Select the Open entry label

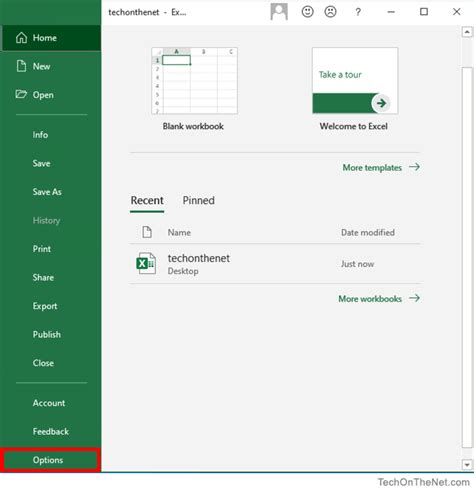(x=43, y=95)
